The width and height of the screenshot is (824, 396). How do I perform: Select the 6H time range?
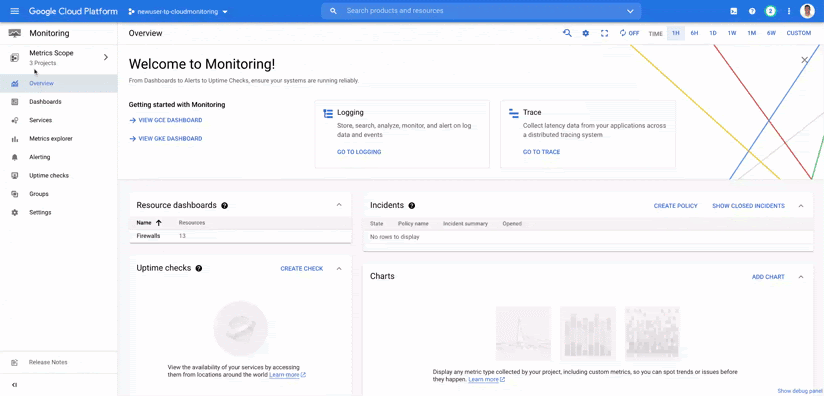tap(694, 33)
